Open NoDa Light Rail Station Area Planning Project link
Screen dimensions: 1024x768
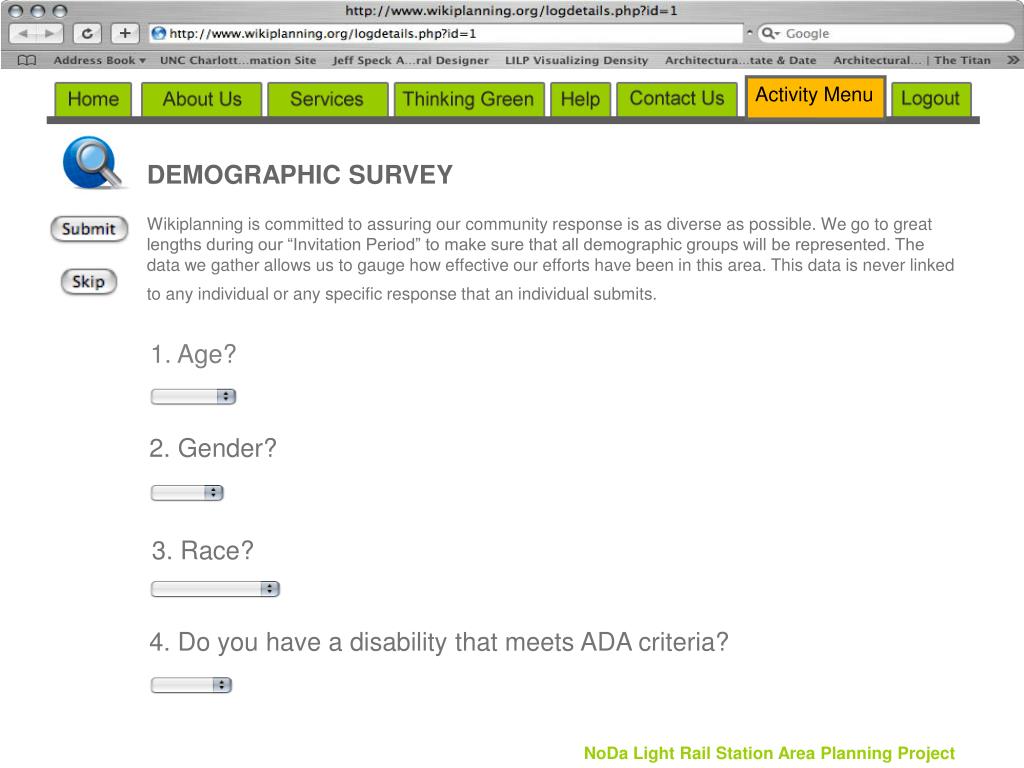tap(769, 753)
